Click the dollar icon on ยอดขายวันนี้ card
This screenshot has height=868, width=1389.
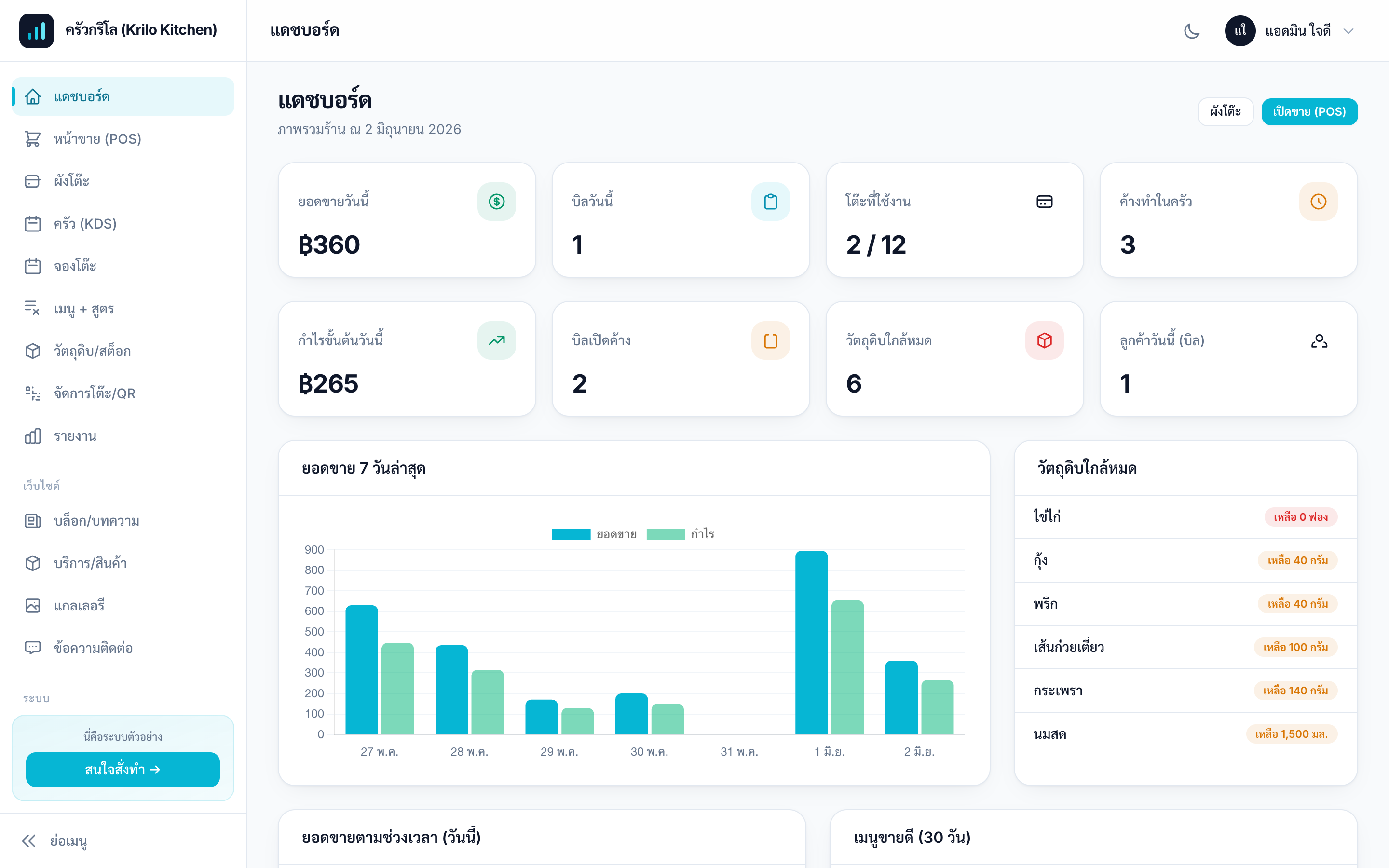(x=496, y=202)
